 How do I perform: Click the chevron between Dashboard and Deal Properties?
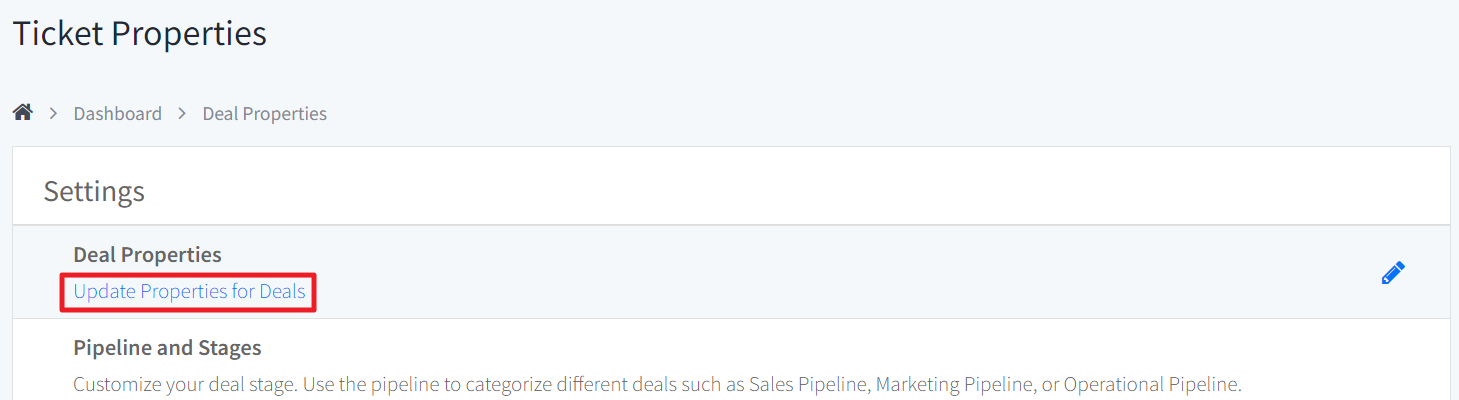(182, 114)
